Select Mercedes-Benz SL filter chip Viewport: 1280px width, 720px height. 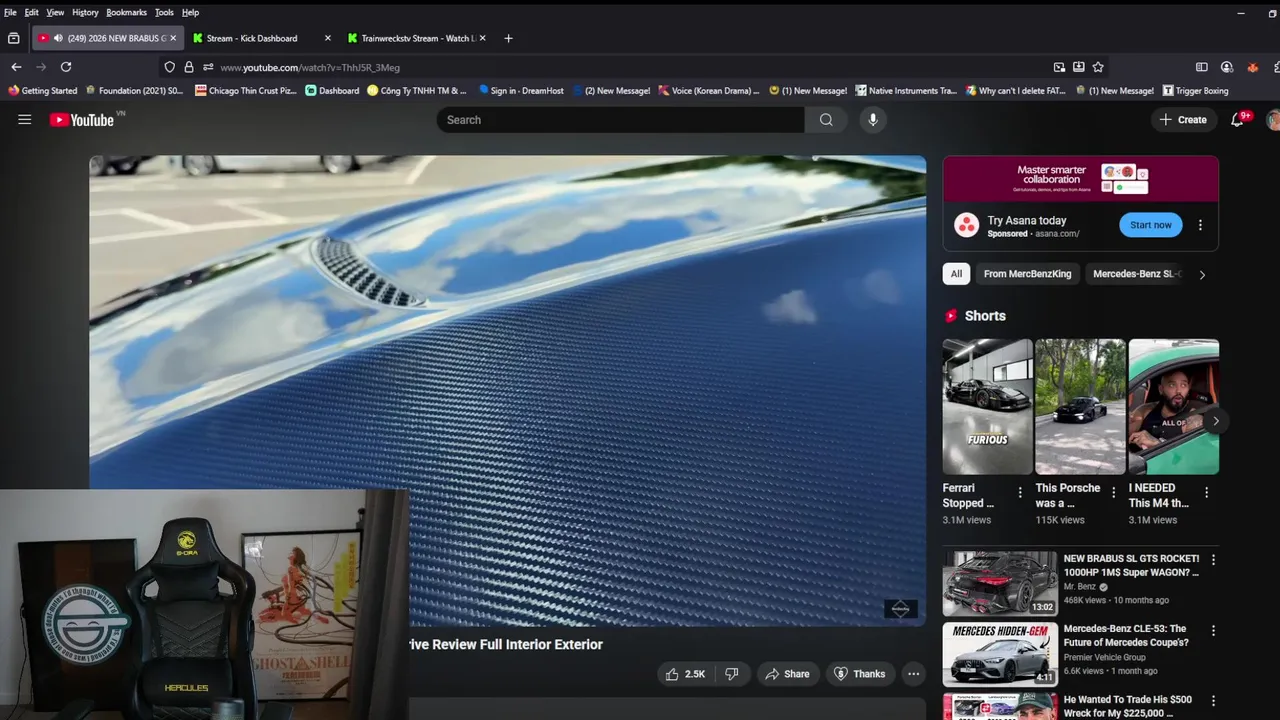[x=1136, y=274]
